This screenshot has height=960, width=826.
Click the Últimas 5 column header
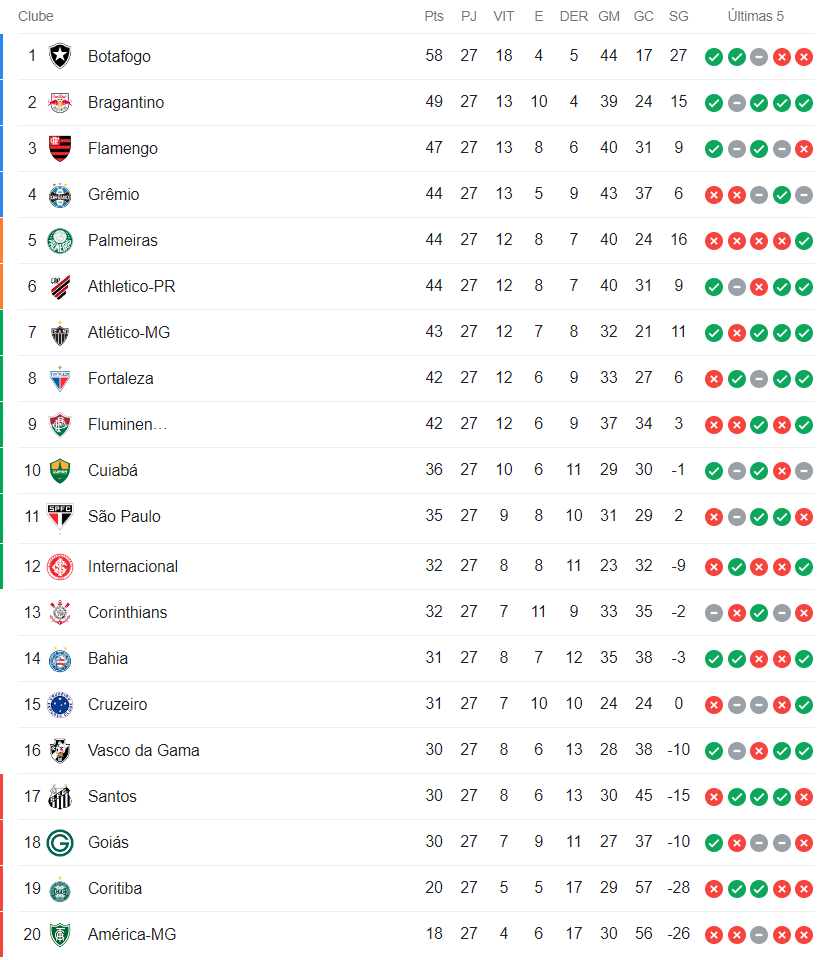click(756, 16)
